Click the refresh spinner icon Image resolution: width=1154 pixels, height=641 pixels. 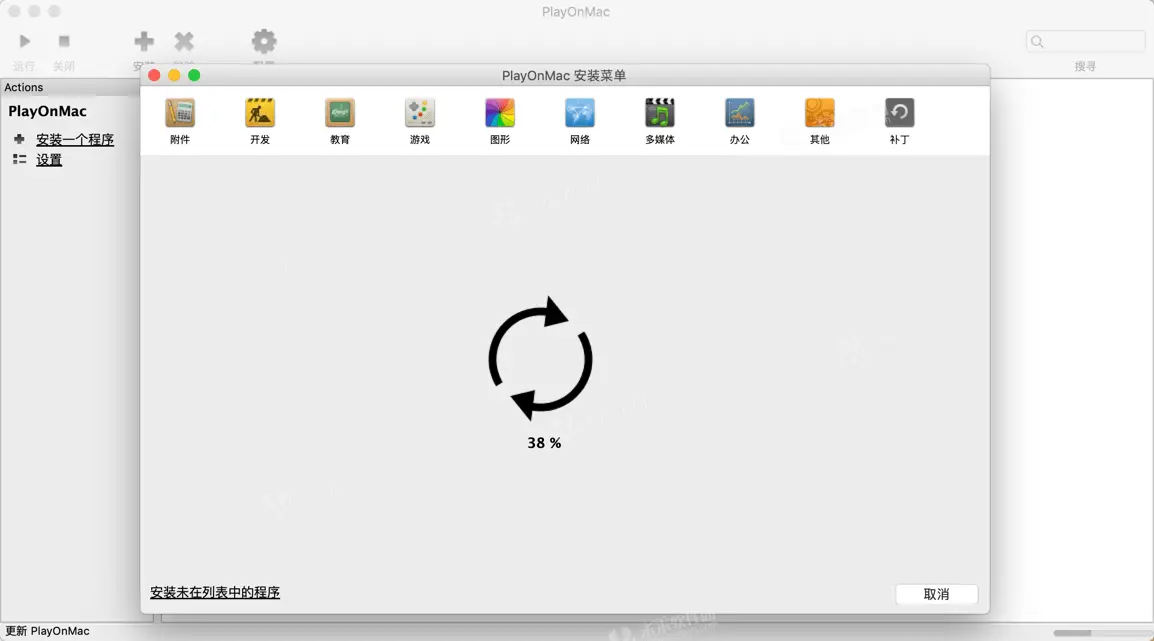(541, 358)
